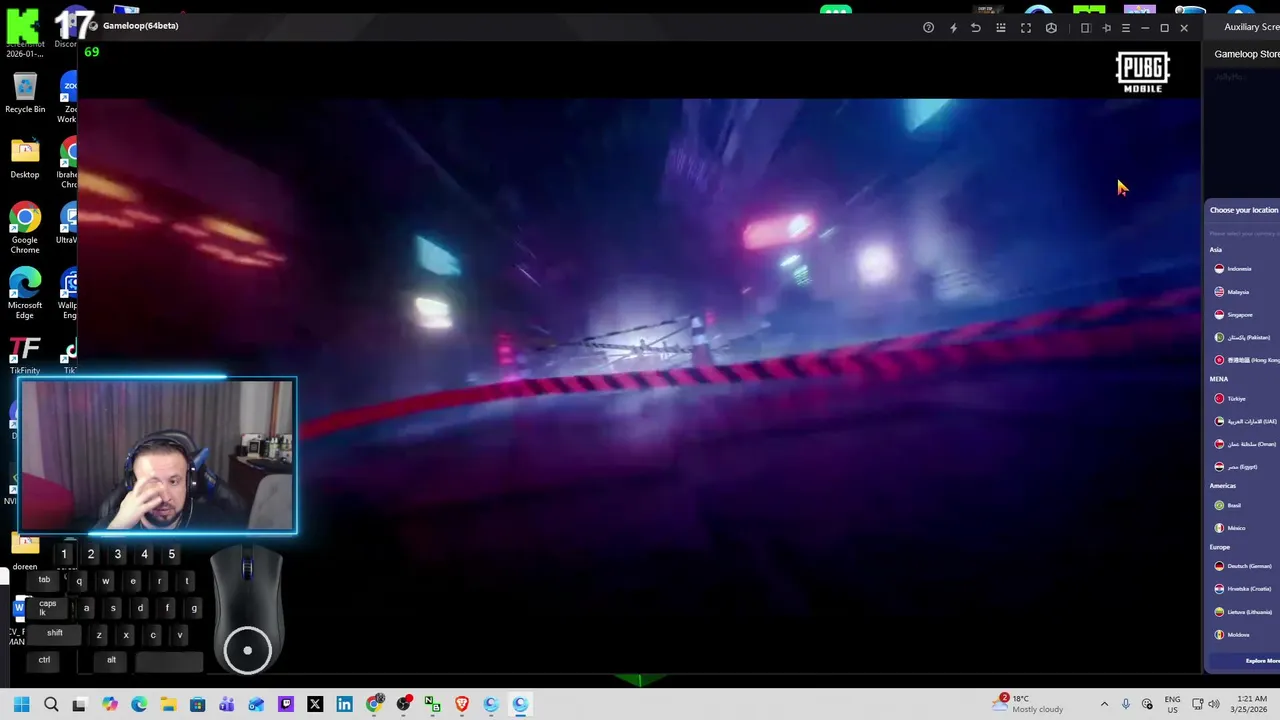This screenshot has height=720, width=1280.
Task: Select Pakistan in location list
Action: tap(1242, 338)
